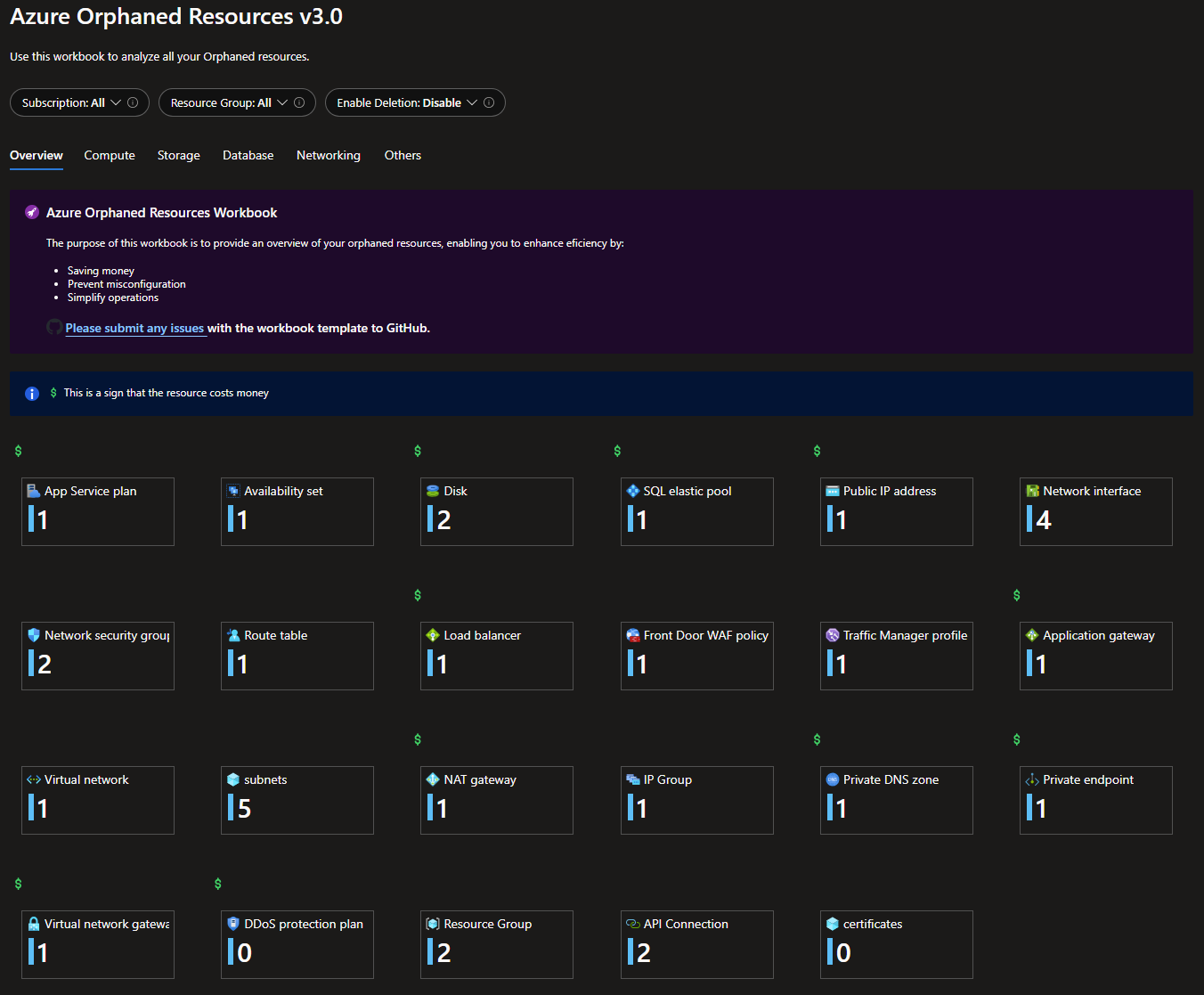The image size is (1204, 995).
Task: Click the Disk resource icon
Action: pos(433,490)
